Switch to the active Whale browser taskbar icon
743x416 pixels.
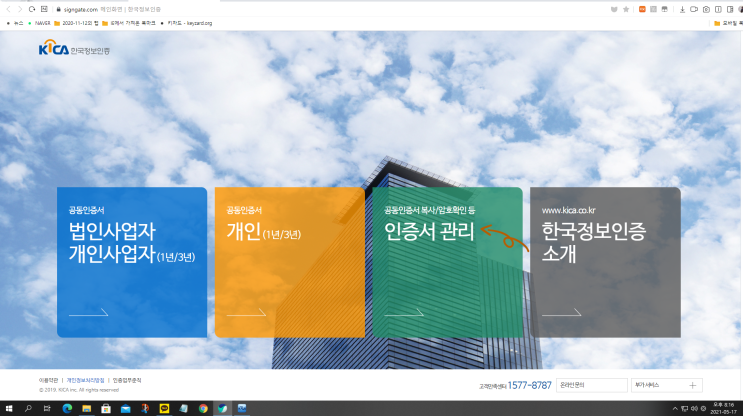[x=222, y=408]
